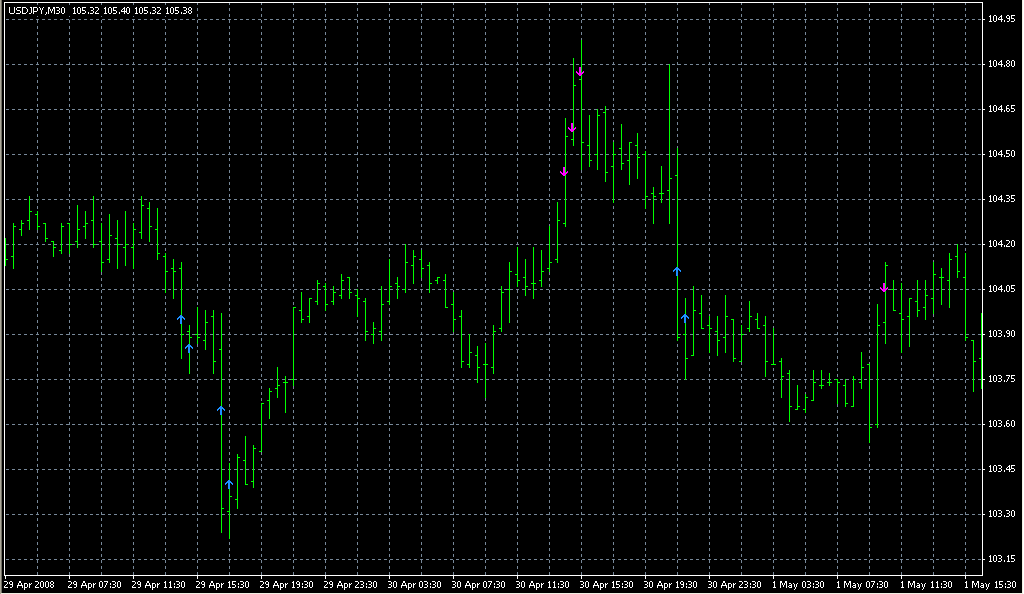Click the blue up arrow near 103.65 level
Screen dimensions: 1024x594
(221, 410)
